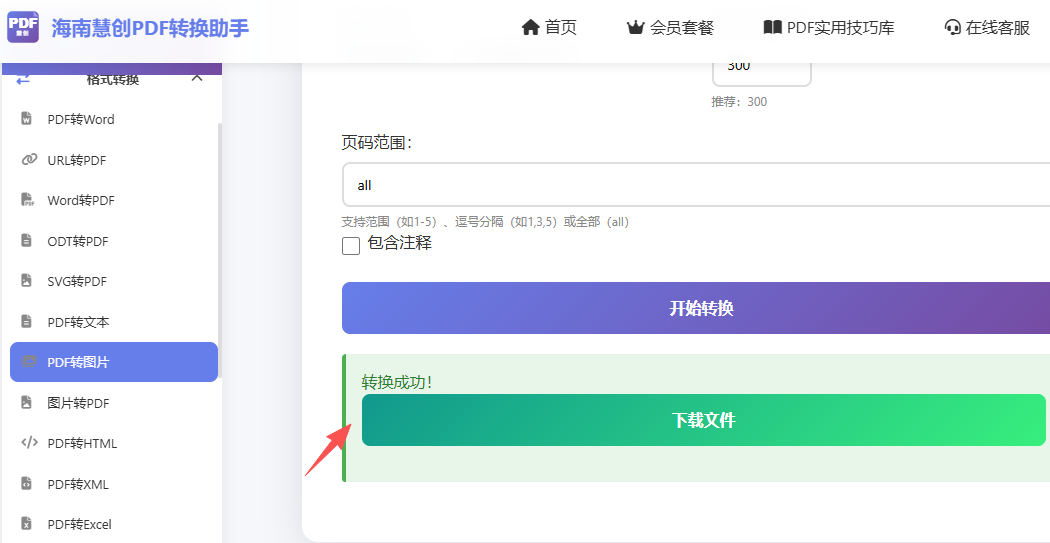Click the document icon for ODT转PDF
Screen dimensions: 1050x543
(27, 240)
